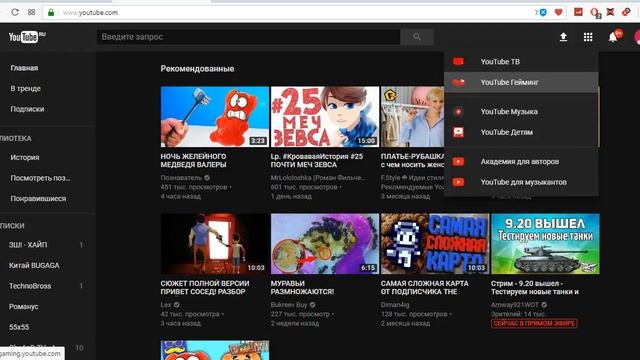Click the first red extension icon in browser toolbar
Image resolution: width=640 pixels, height=360 pixels.
578,12
